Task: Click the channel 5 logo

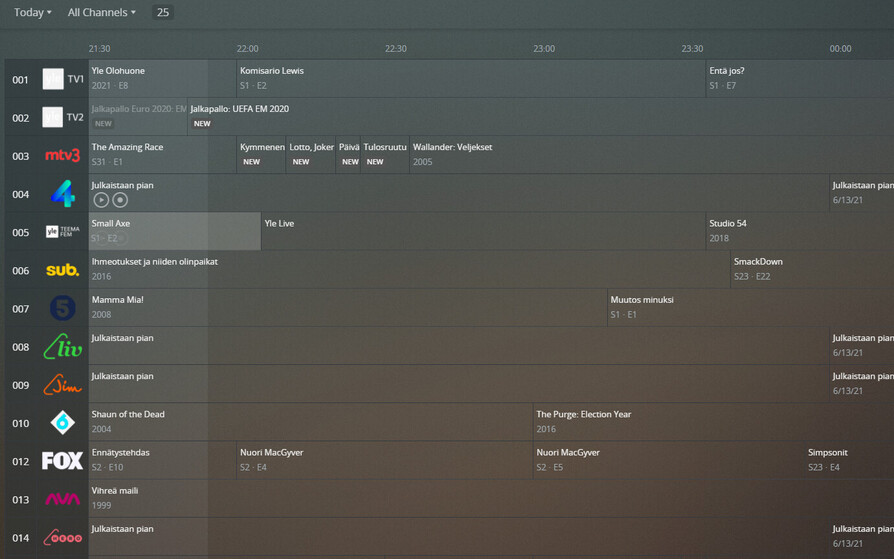Action: tap(63, 308)
